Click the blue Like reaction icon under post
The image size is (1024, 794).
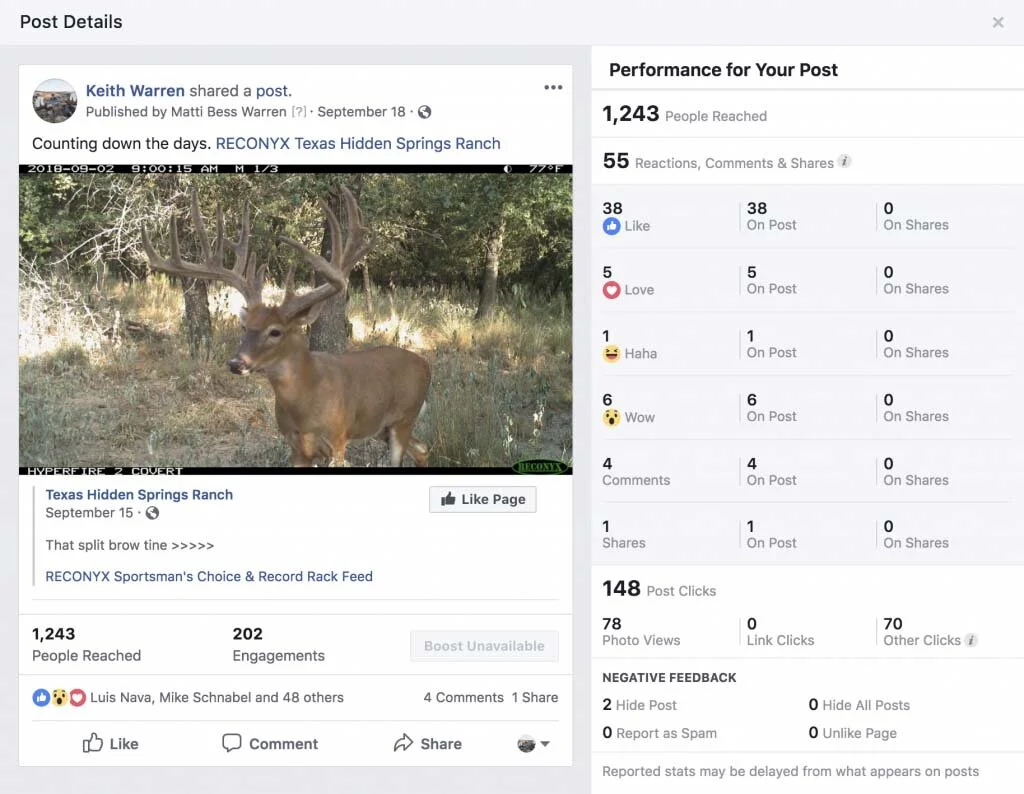41,697
